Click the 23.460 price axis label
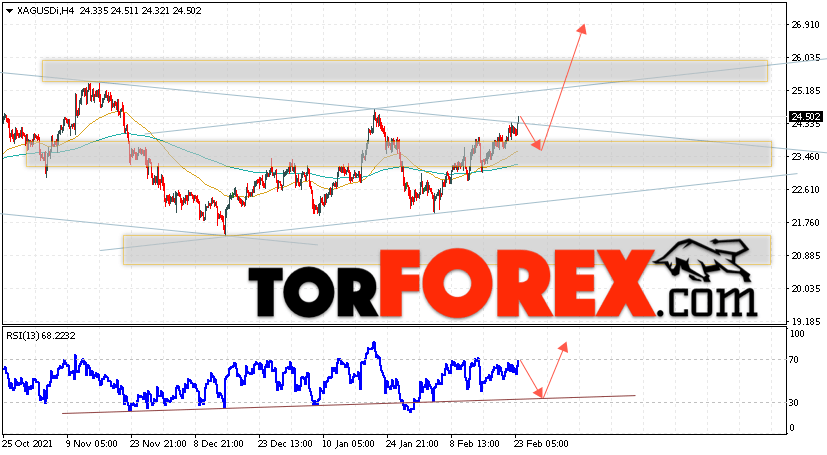 tap(805, 157)
